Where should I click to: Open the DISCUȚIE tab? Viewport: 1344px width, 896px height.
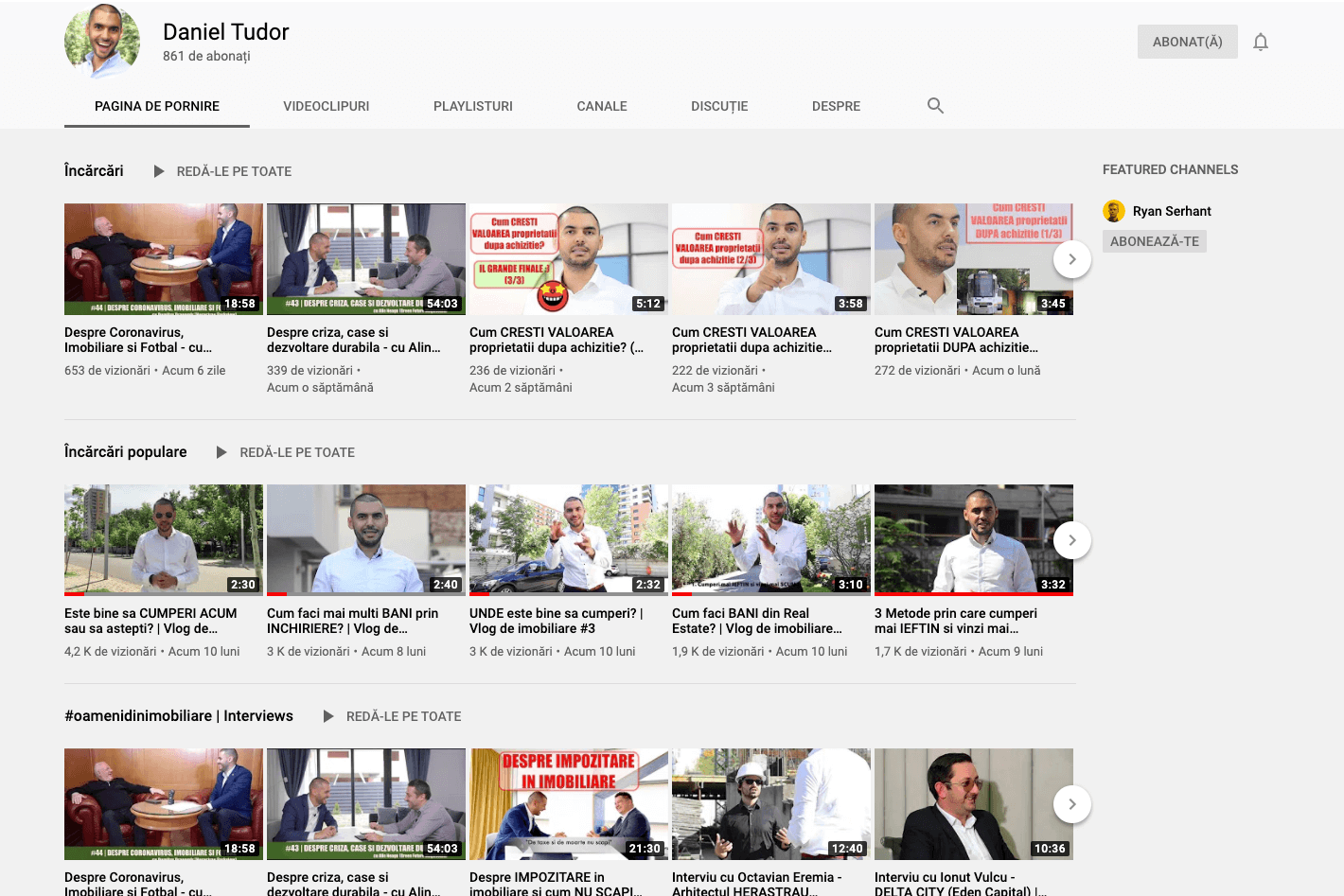718,106
